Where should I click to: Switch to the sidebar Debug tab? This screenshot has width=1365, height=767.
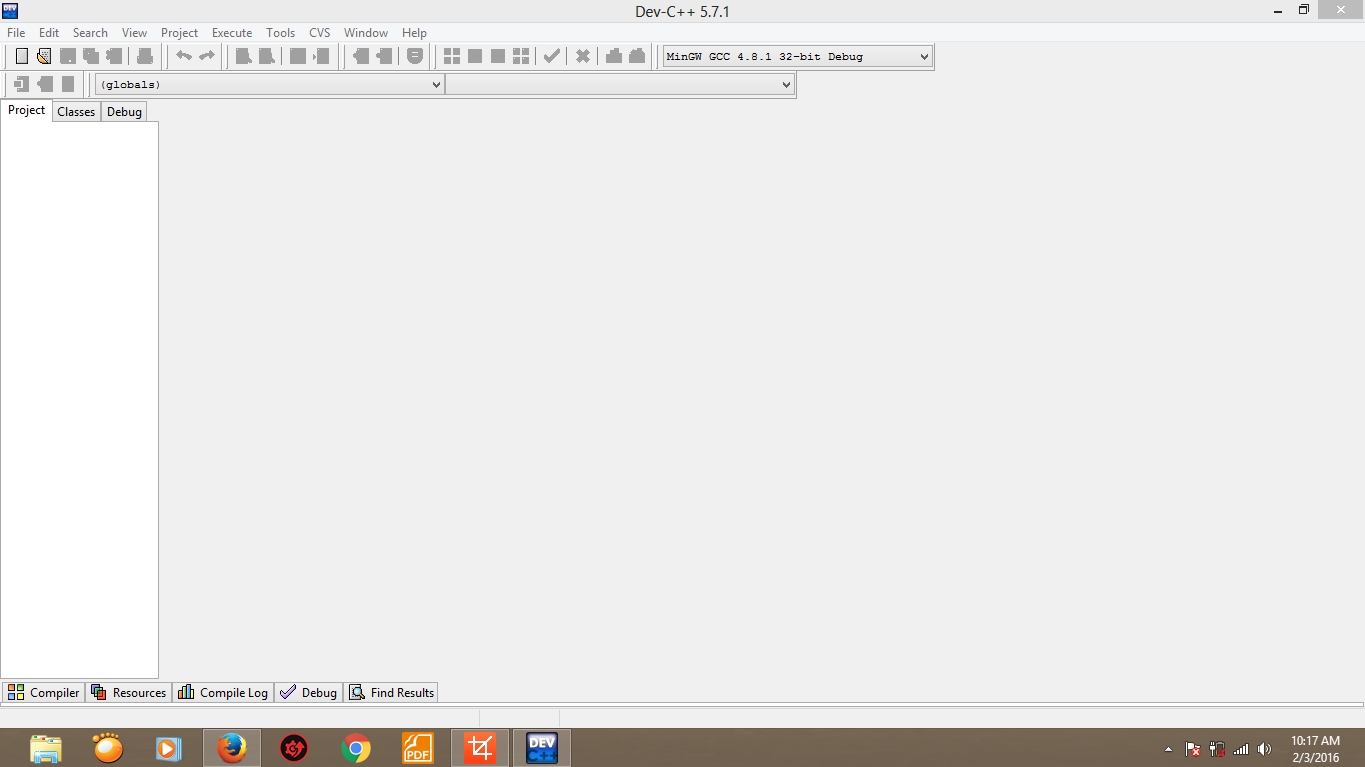tap(124, 112)
